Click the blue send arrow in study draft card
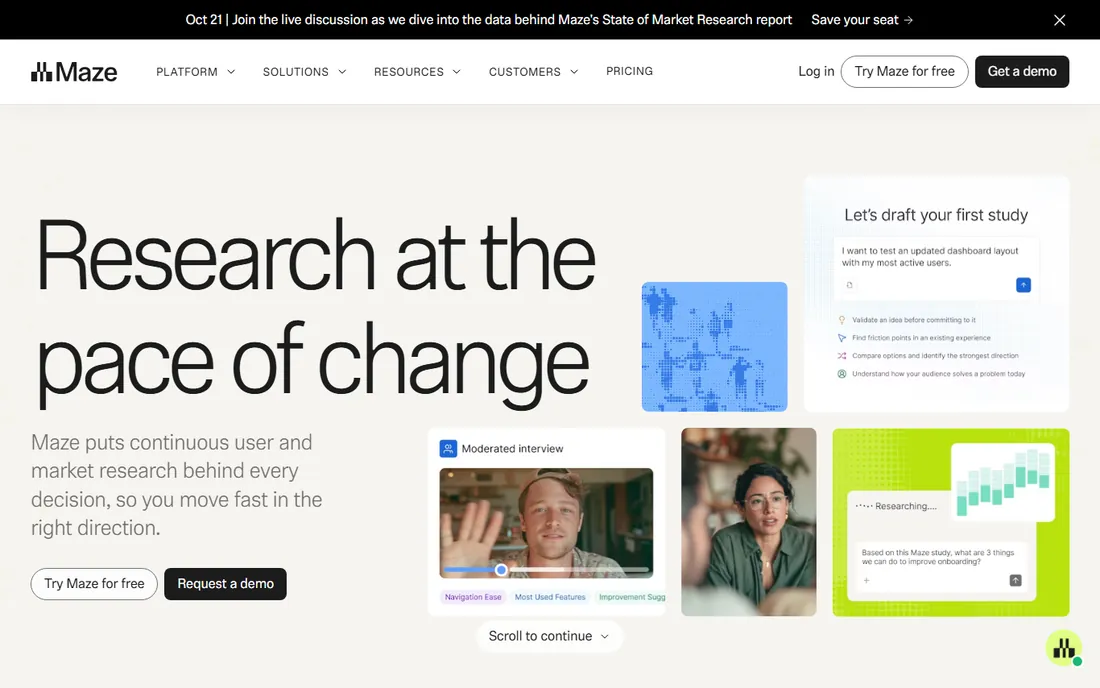This screenshot has width=1100, height=688. point(1024,285)
